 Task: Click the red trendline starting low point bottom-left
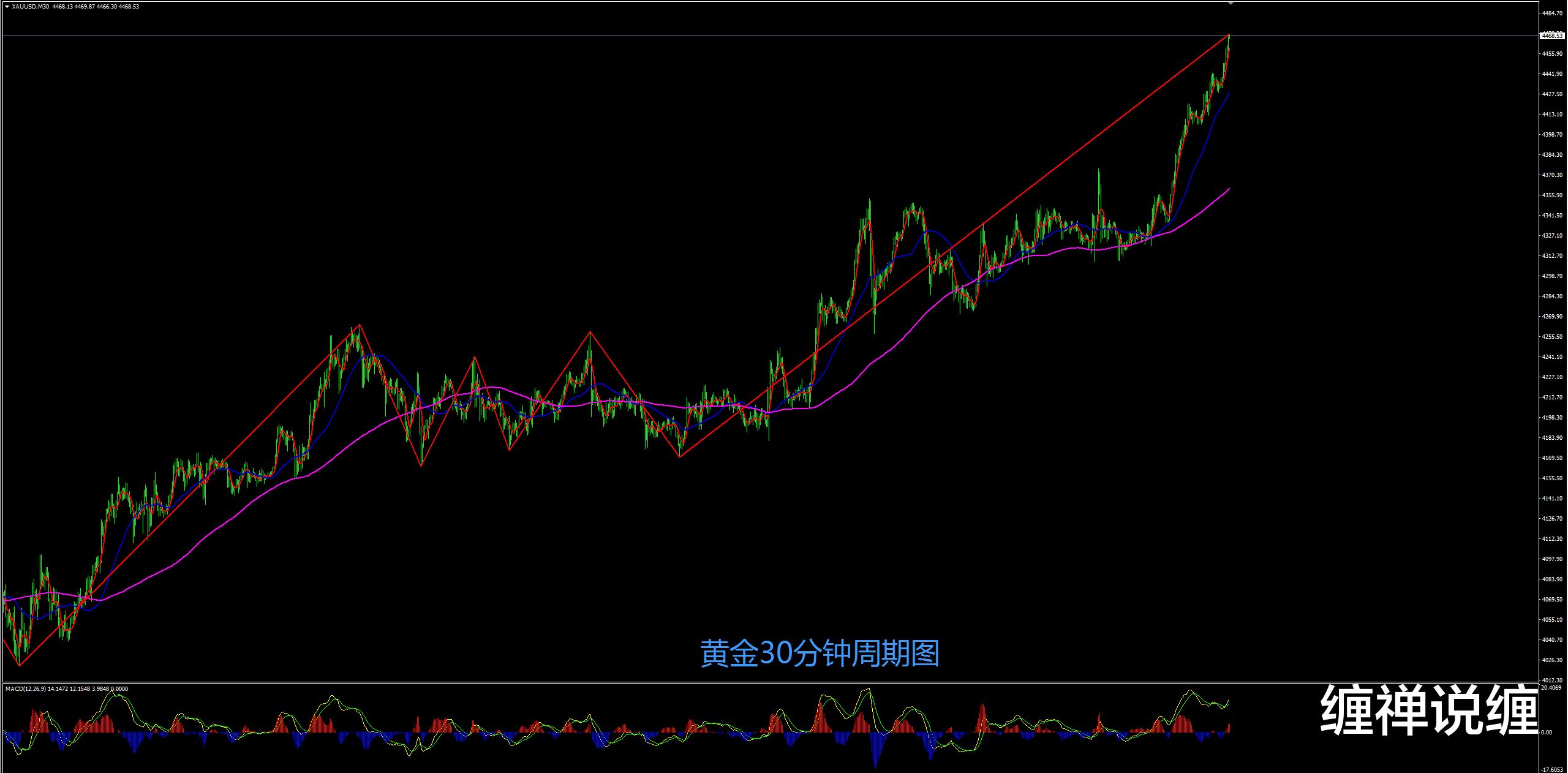[19, 665]
